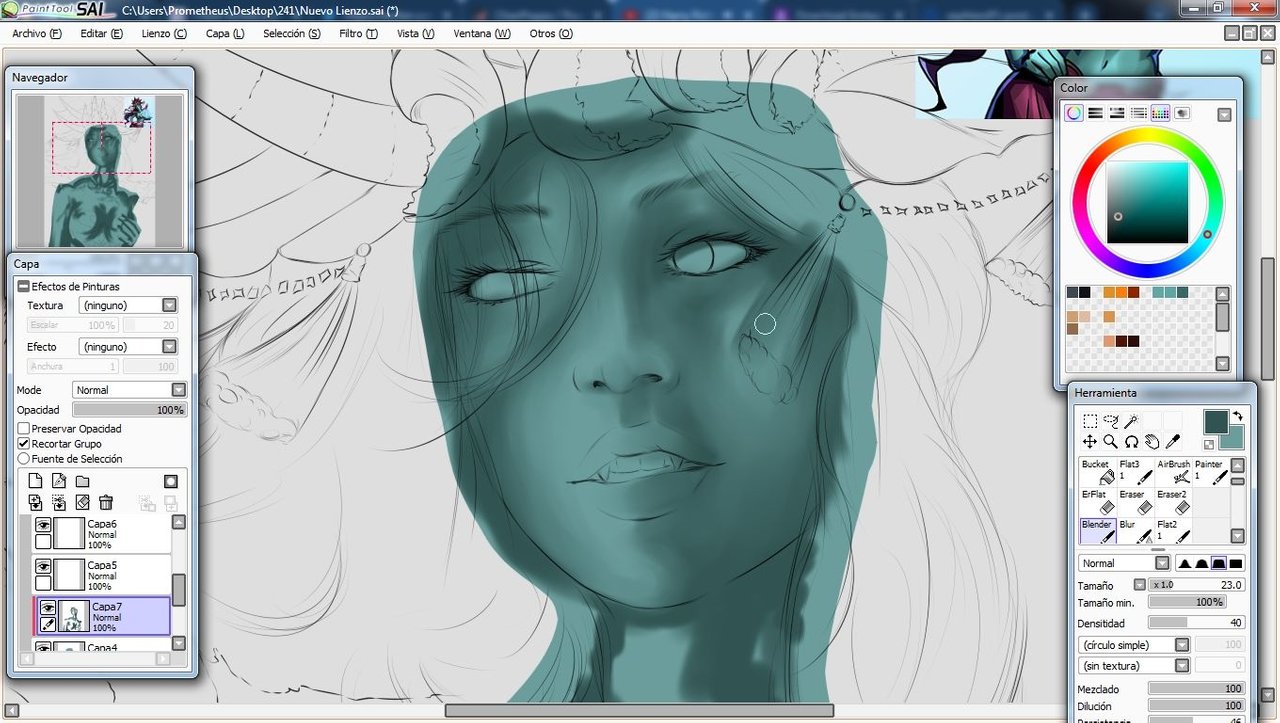1280x723 pixels.
Task: Choose the Painter brush
Action: (1211, 472)
